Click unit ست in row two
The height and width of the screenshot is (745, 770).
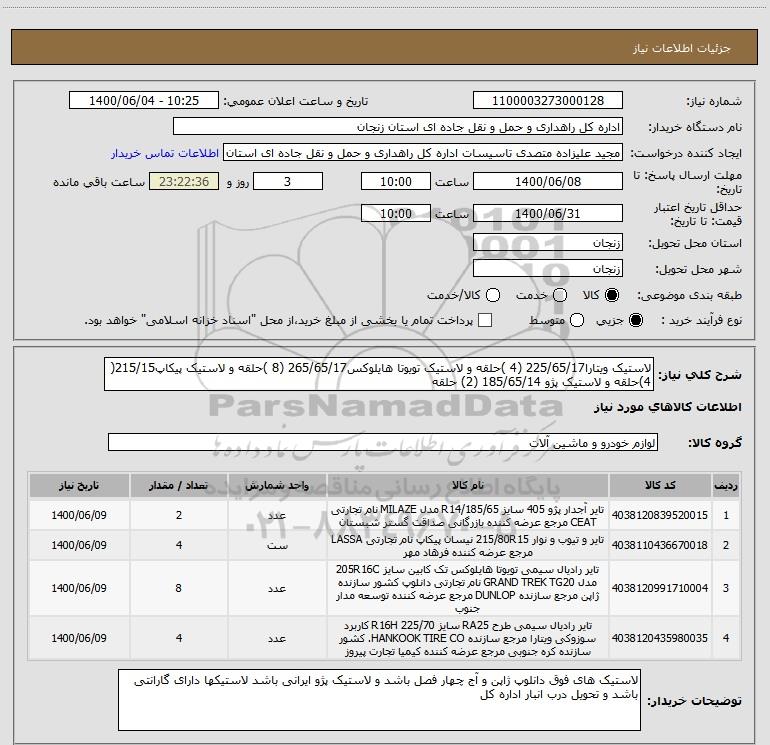[277, 545]
